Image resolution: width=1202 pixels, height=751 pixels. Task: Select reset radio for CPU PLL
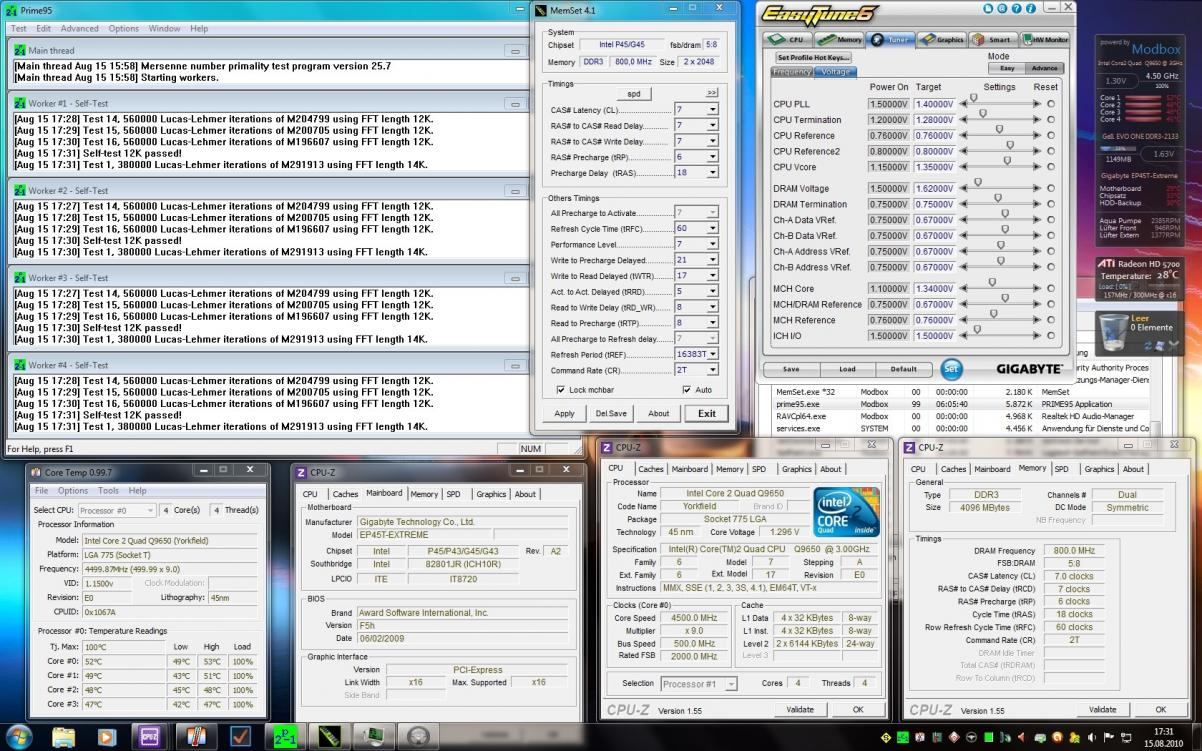coord(1050,104)
